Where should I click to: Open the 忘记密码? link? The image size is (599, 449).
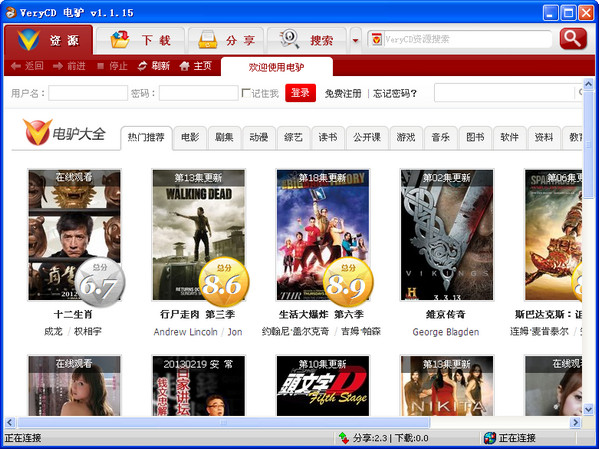point(395,93)
